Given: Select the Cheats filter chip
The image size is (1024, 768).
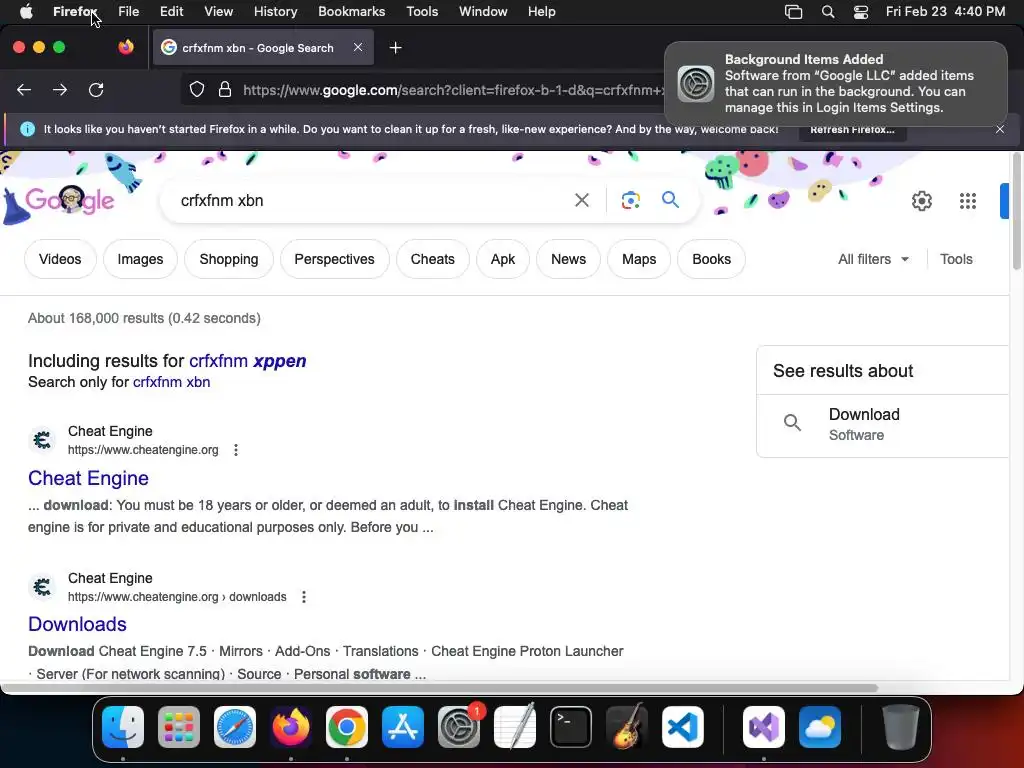Looking at the screenshot, I should [x=432, y=259].
